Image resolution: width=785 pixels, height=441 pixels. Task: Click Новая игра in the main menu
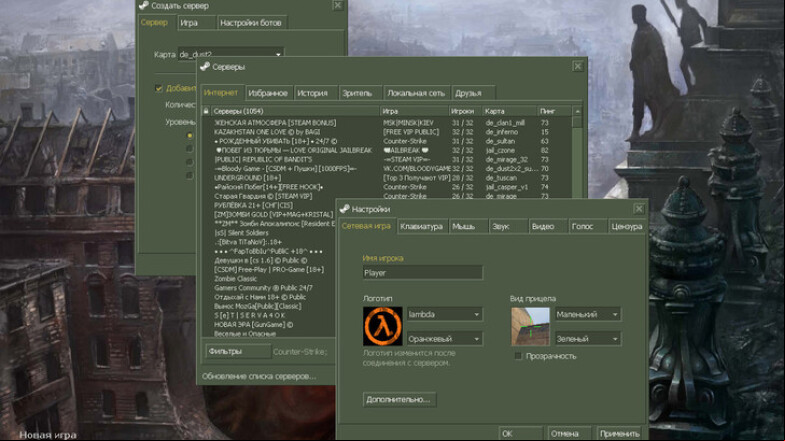pos(48,435)
